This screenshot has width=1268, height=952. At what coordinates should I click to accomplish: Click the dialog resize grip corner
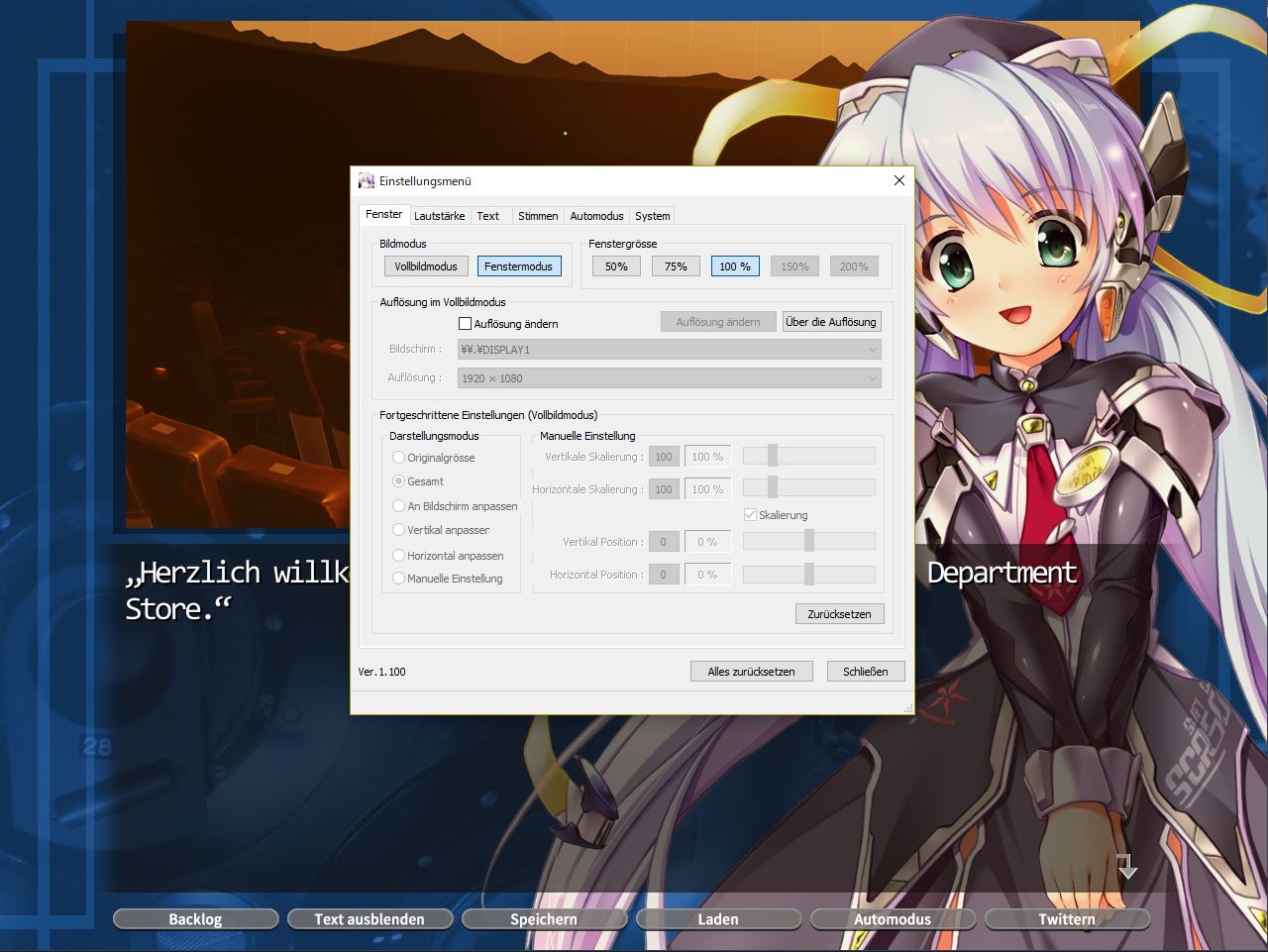tap(907, 707)
